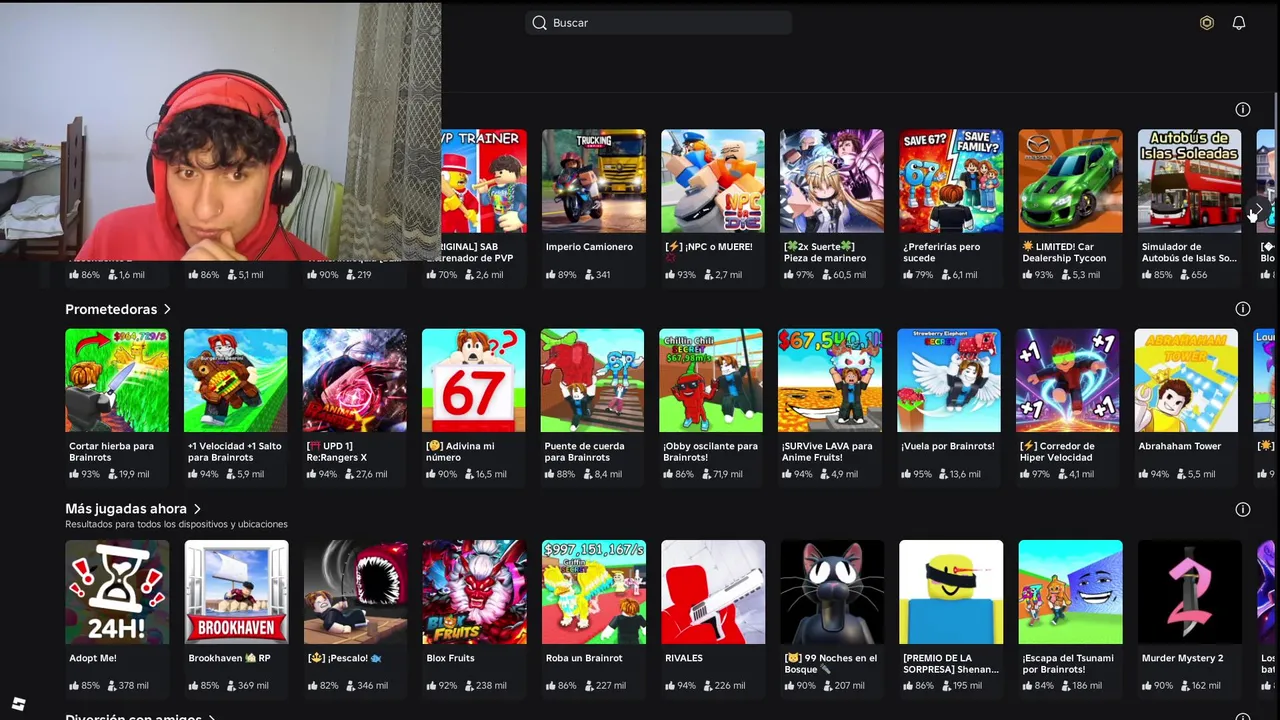Open ¡Pescalo! game thumbnail
1280x720 pixels.
(355, 592)
